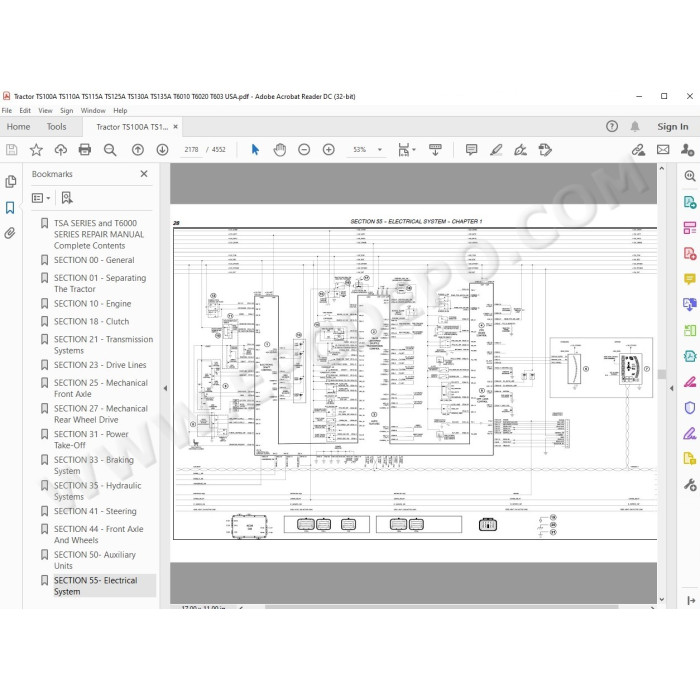Open the zoom level dropdown
Viewport: 700px width, 700px height.
pyautogui.click(x=380, y=150)
